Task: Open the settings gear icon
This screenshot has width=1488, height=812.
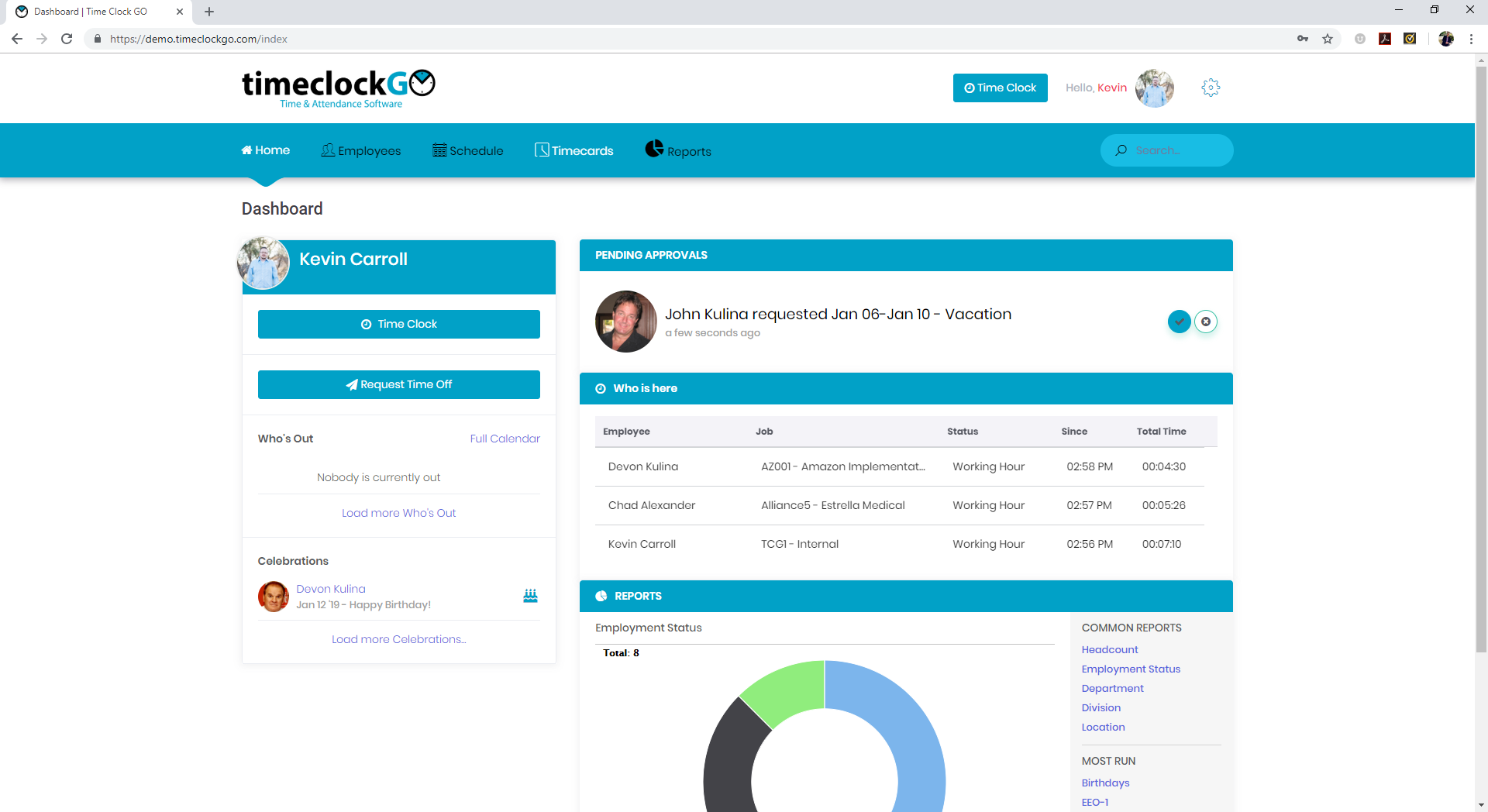Action: click(x=1211, y=88)
